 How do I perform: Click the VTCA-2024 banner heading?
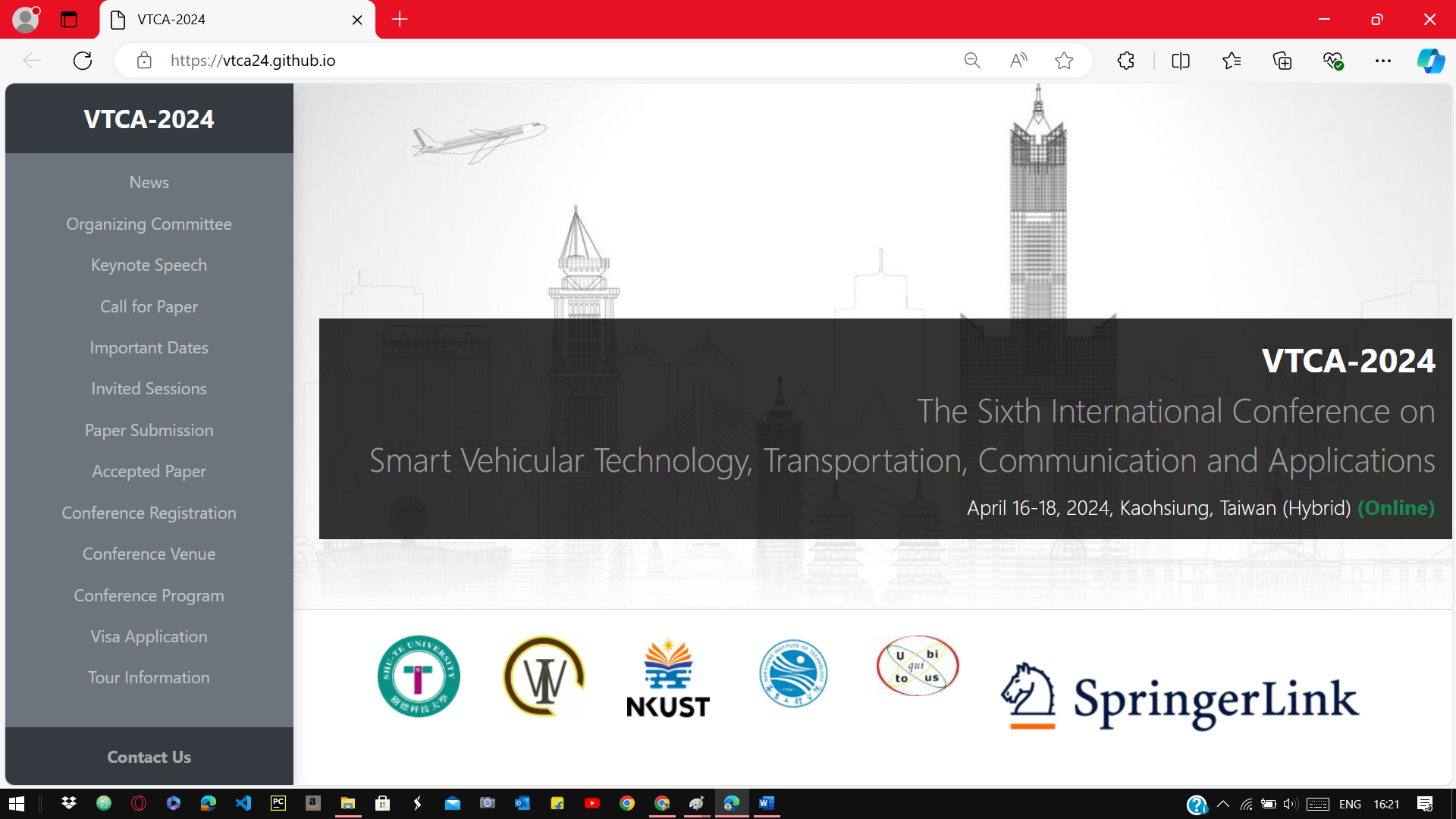point(1348,361)
